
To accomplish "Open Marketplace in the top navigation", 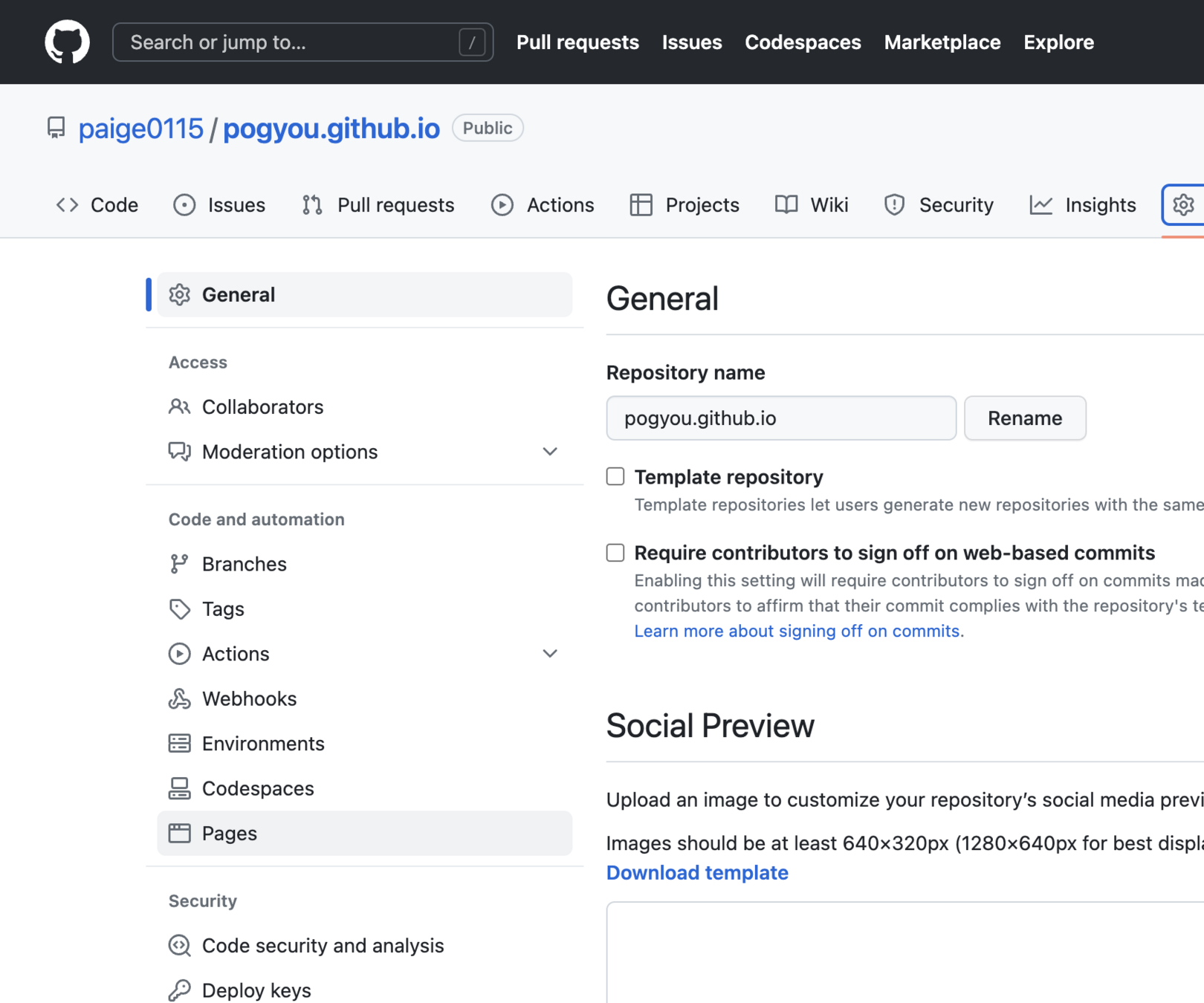I will click(942, 42).
